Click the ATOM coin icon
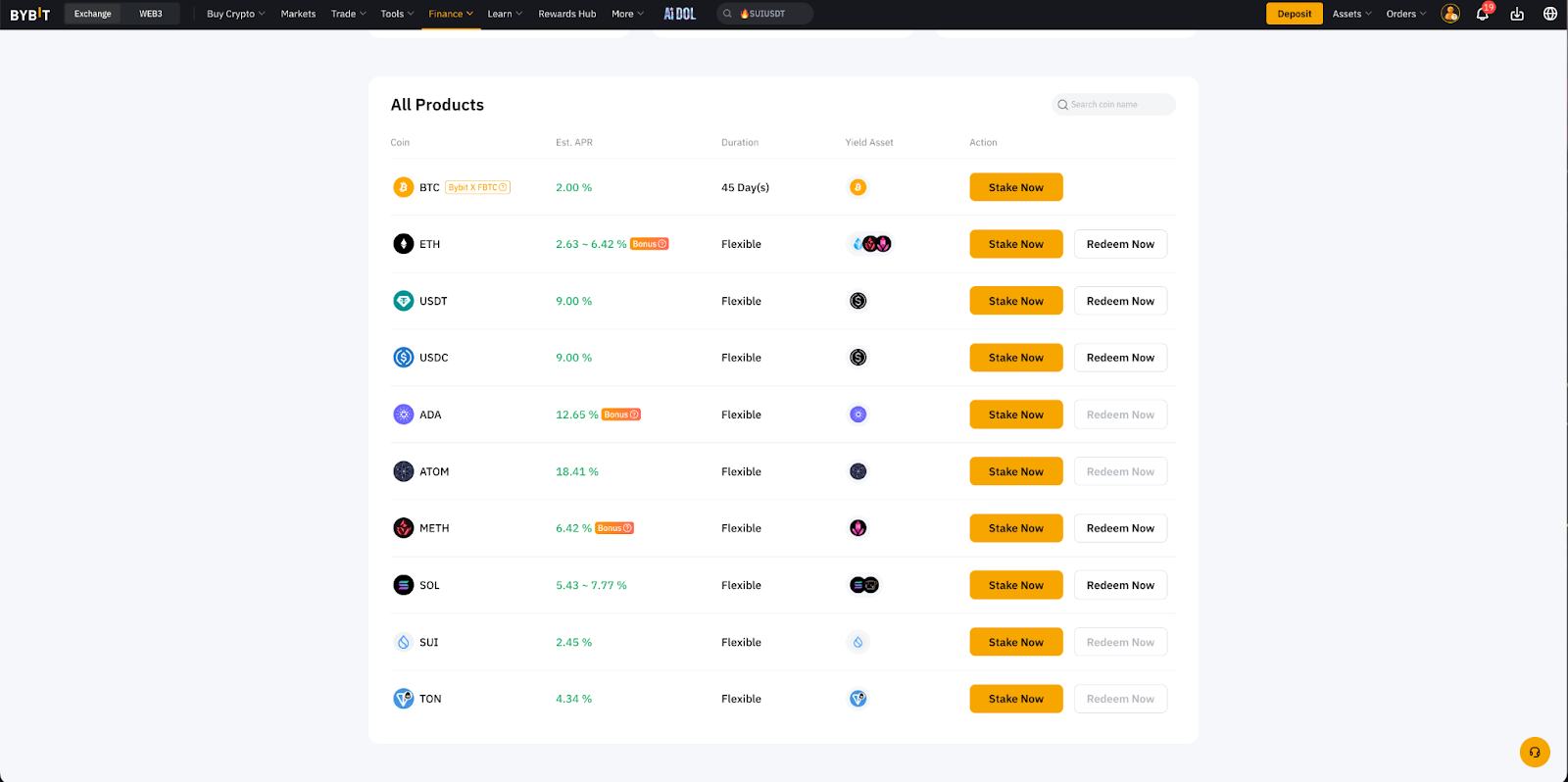1568x782 pixels. tap(404, 471)
